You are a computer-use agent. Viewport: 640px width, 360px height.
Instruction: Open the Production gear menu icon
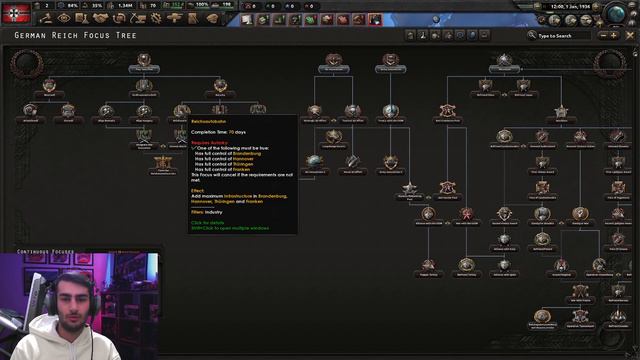(x=156, y=18)
